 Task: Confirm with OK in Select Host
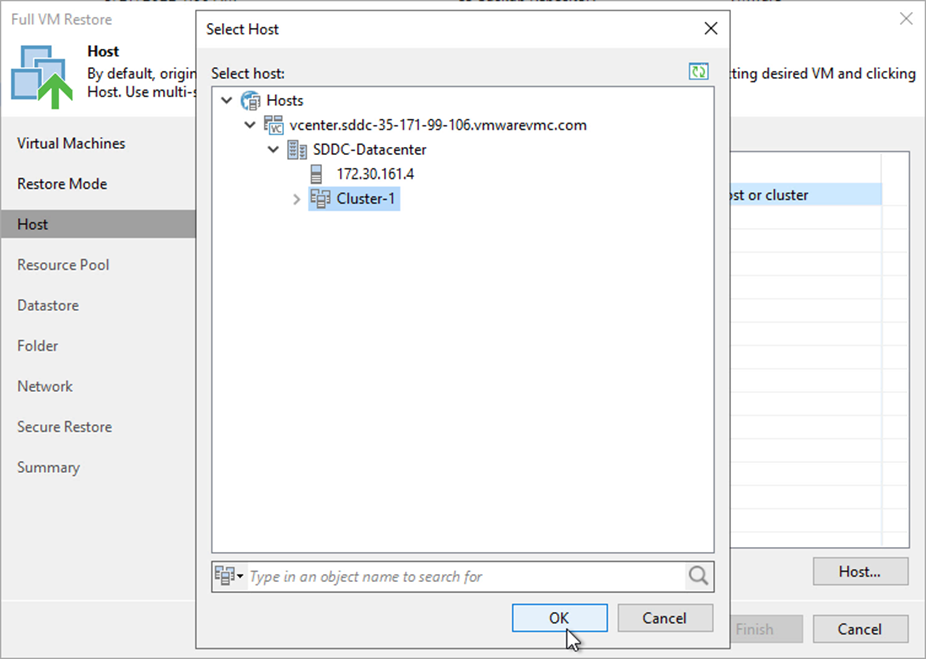559,618
